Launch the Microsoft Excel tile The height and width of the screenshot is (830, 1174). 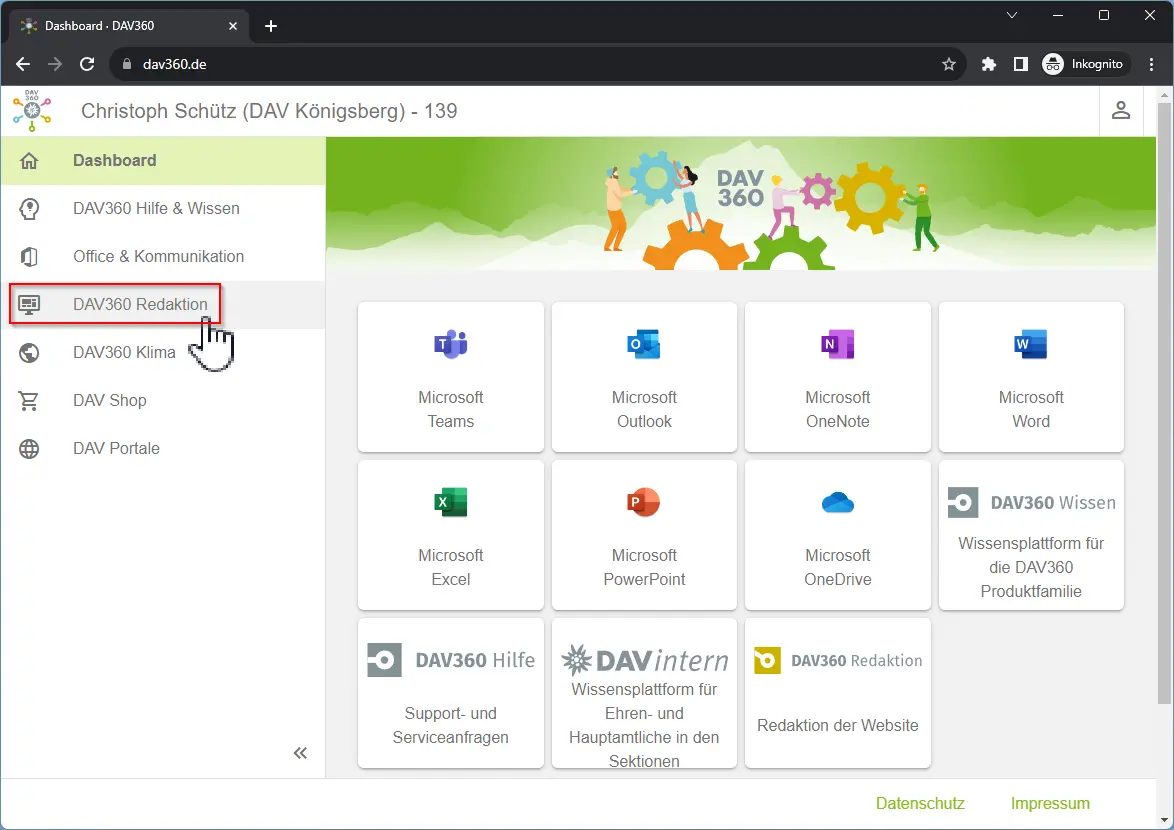click(x=450, y=535)
